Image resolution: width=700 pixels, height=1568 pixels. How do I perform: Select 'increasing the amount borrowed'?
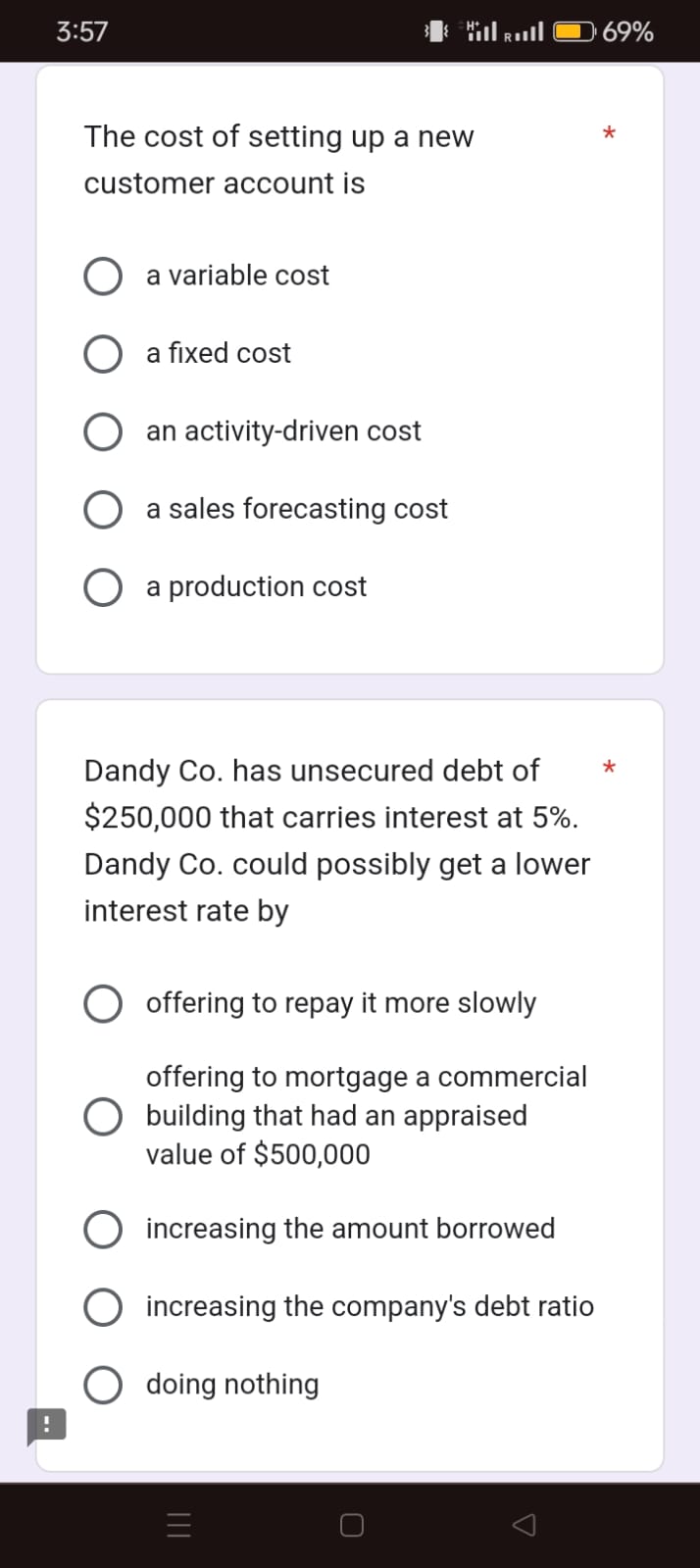[x=103, y=1229]
